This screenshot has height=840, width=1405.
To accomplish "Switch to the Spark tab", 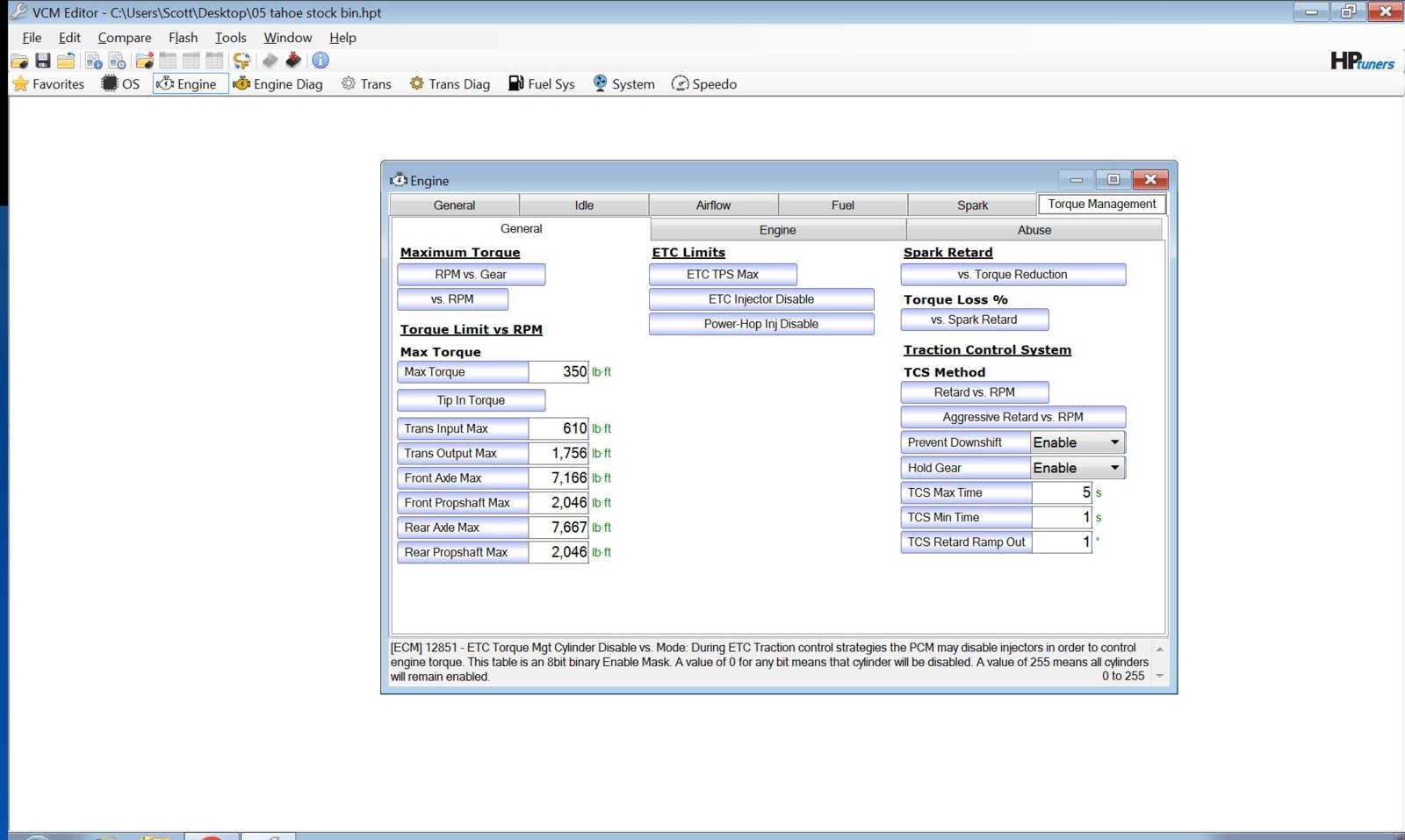I will 972,205.
